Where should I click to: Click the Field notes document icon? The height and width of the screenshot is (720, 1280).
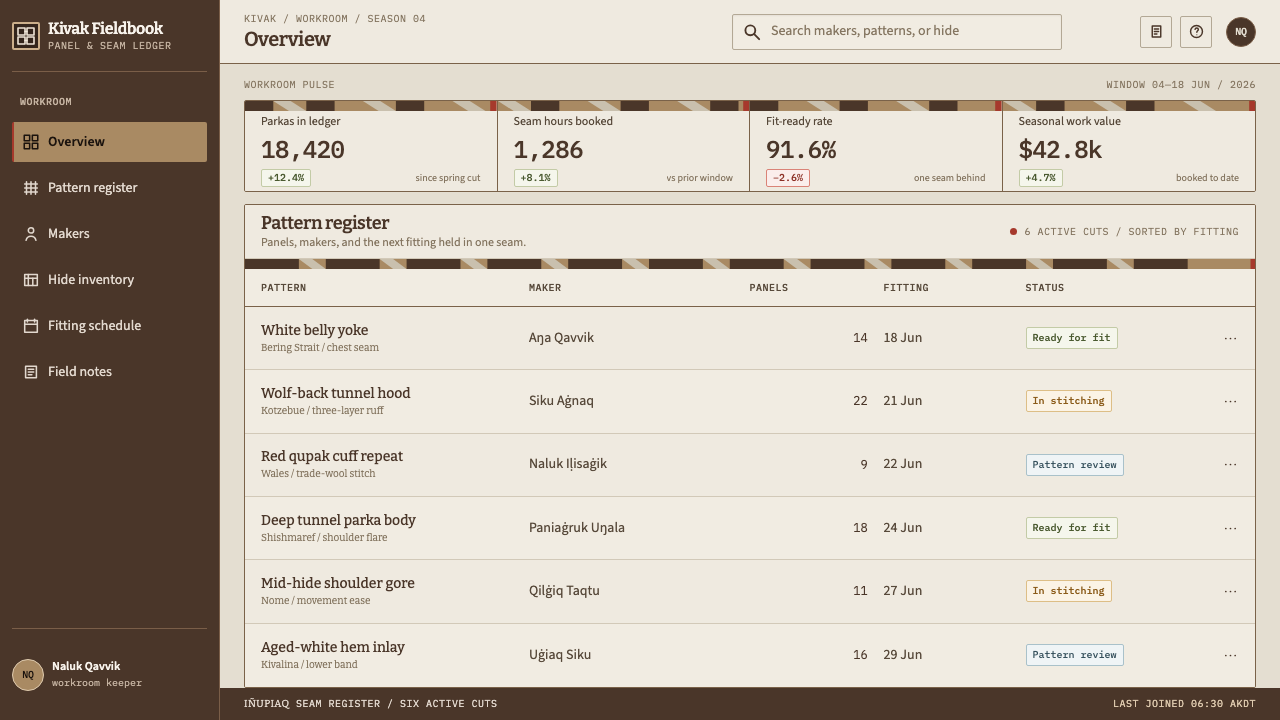click(31, 372)
